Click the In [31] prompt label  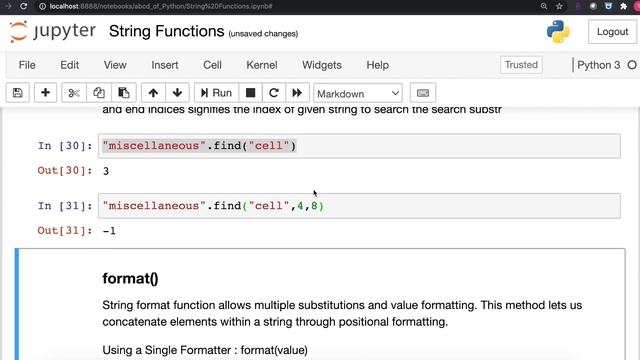(65, 206)
